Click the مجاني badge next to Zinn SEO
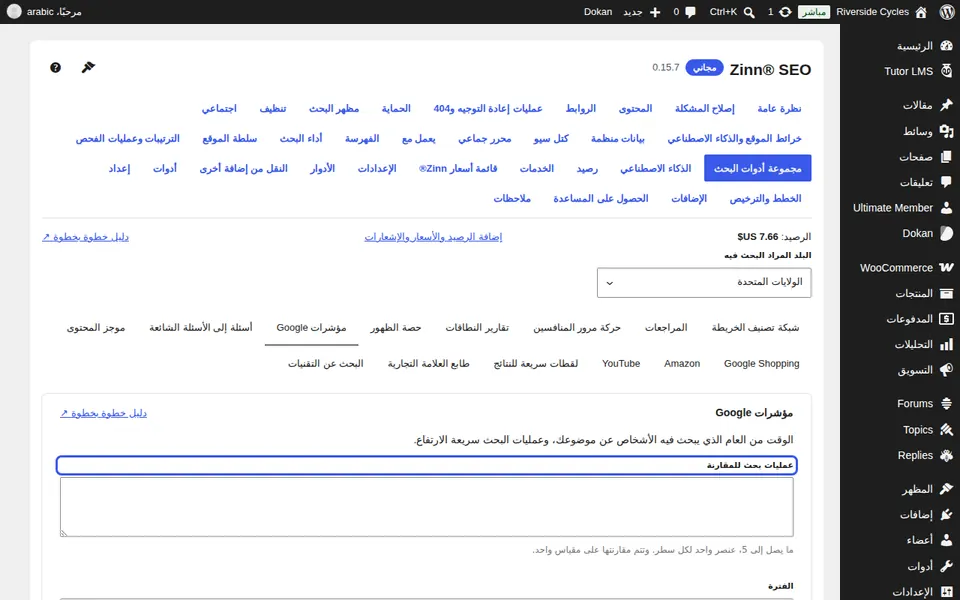The image size is (960, 600). 705,67
